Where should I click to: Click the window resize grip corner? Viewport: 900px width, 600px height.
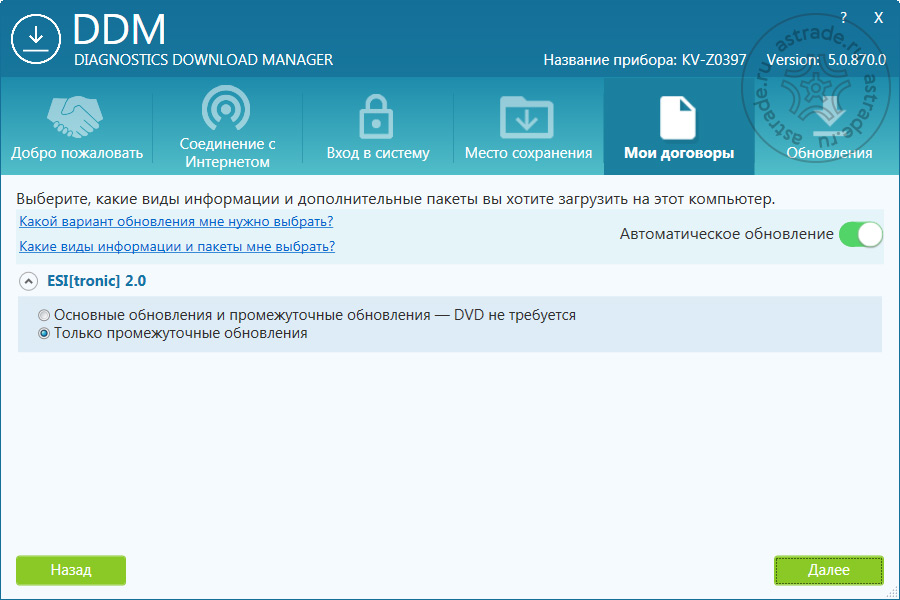pos(893,593)
